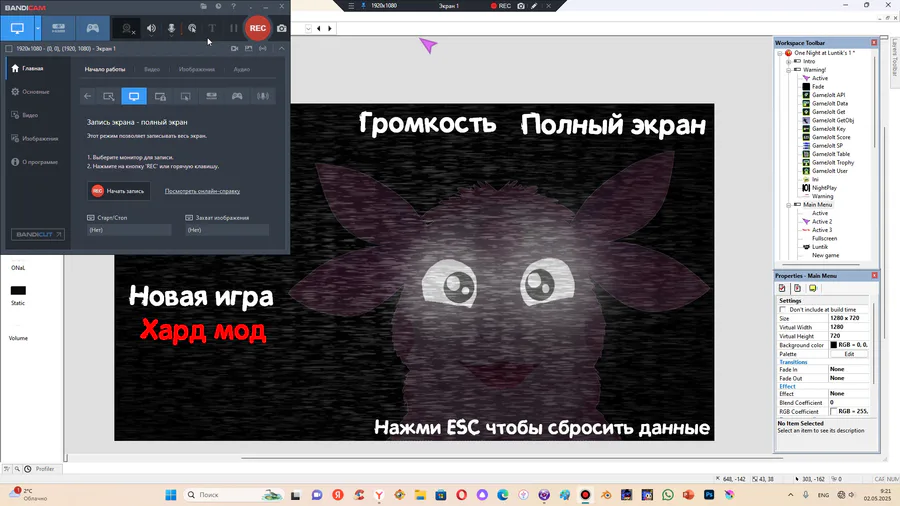Click the pause icon in Bandicam

click(233, 28)
